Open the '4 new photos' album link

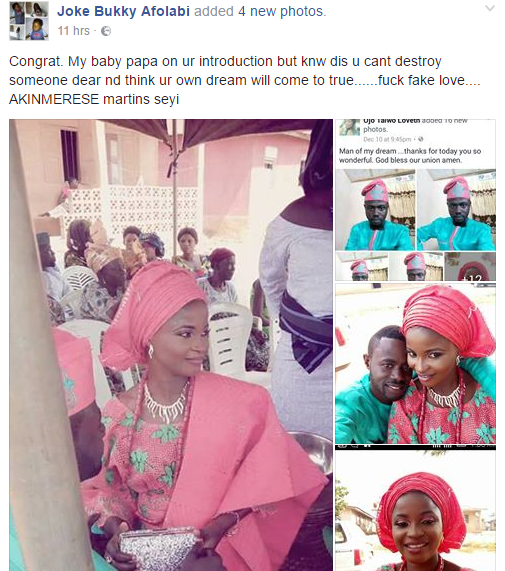click(x=281, y=11)
